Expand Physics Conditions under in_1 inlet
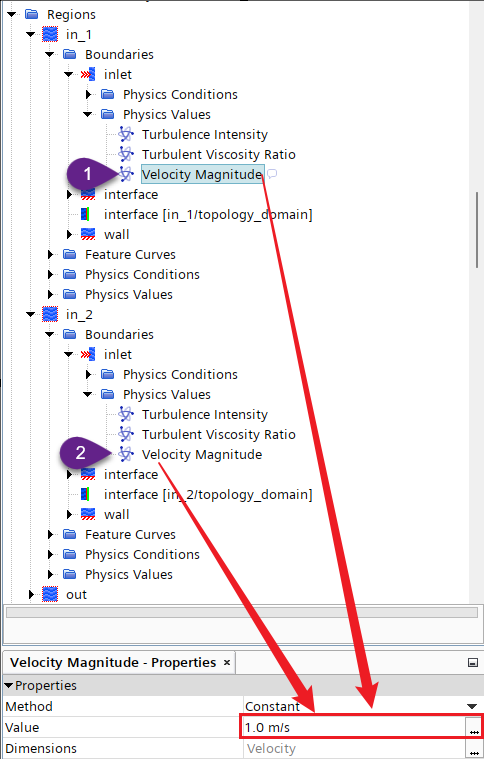This screenshot has width=484, height=759. click(88, 94)
